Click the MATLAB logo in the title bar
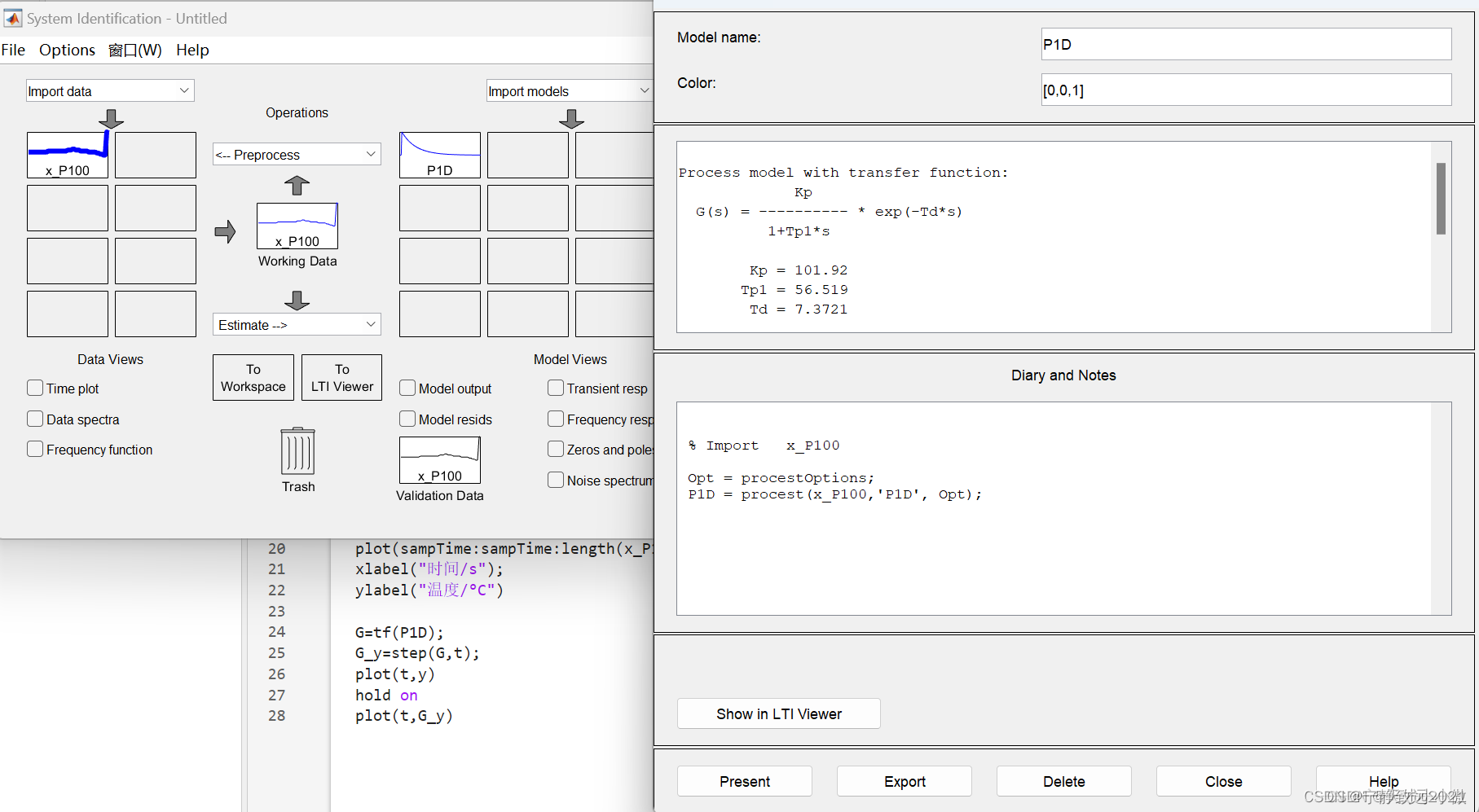Image resolution: width=1479 pixels, height=812 pixels. pyautogui.click(x=13, y=18)
